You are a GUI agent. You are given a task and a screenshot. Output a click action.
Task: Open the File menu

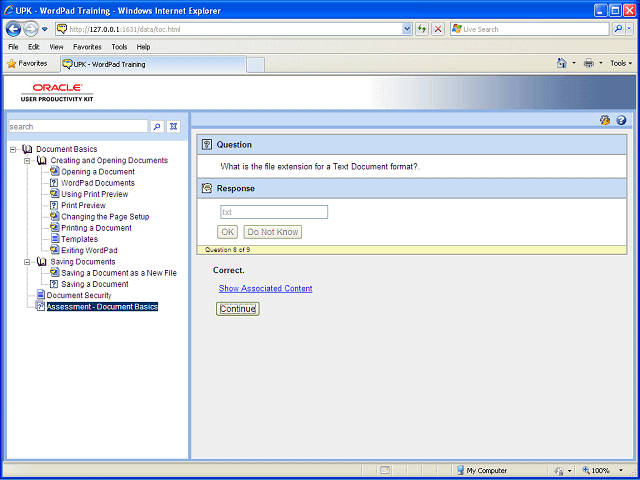(13, 47)
